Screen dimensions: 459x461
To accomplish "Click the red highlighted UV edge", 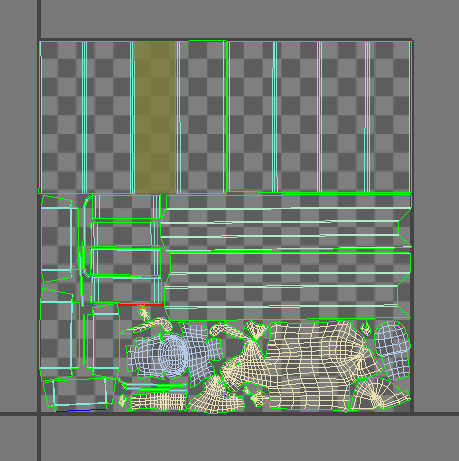I will click(141, 304).
